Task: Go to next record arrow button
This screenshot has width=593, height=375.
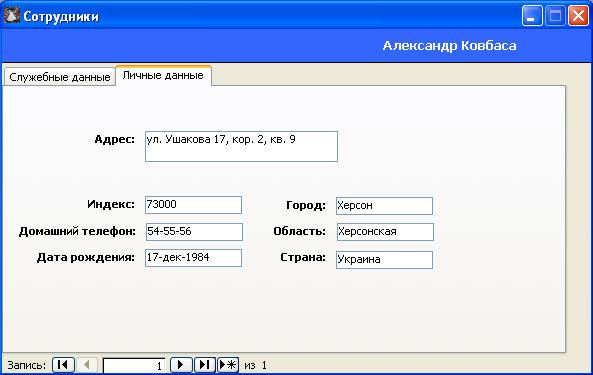Action: [x=181, y=365]
